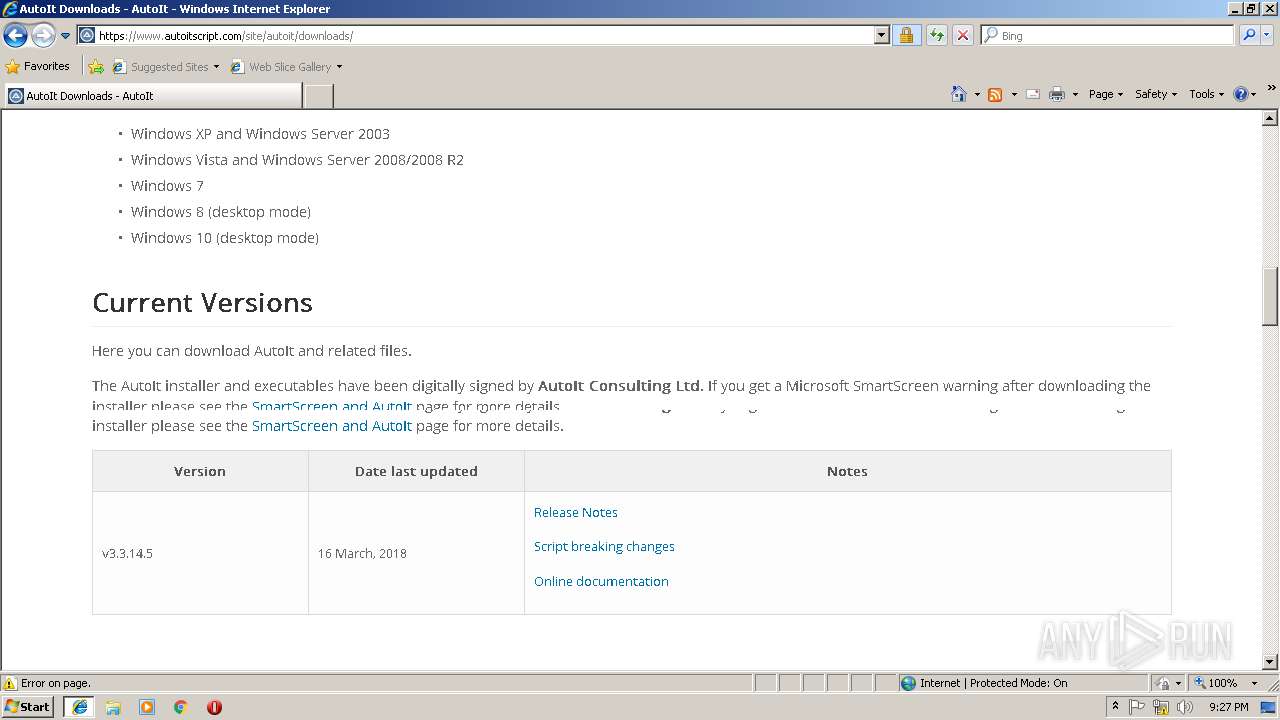Open the Release Notes link

[x=575, y=512]
